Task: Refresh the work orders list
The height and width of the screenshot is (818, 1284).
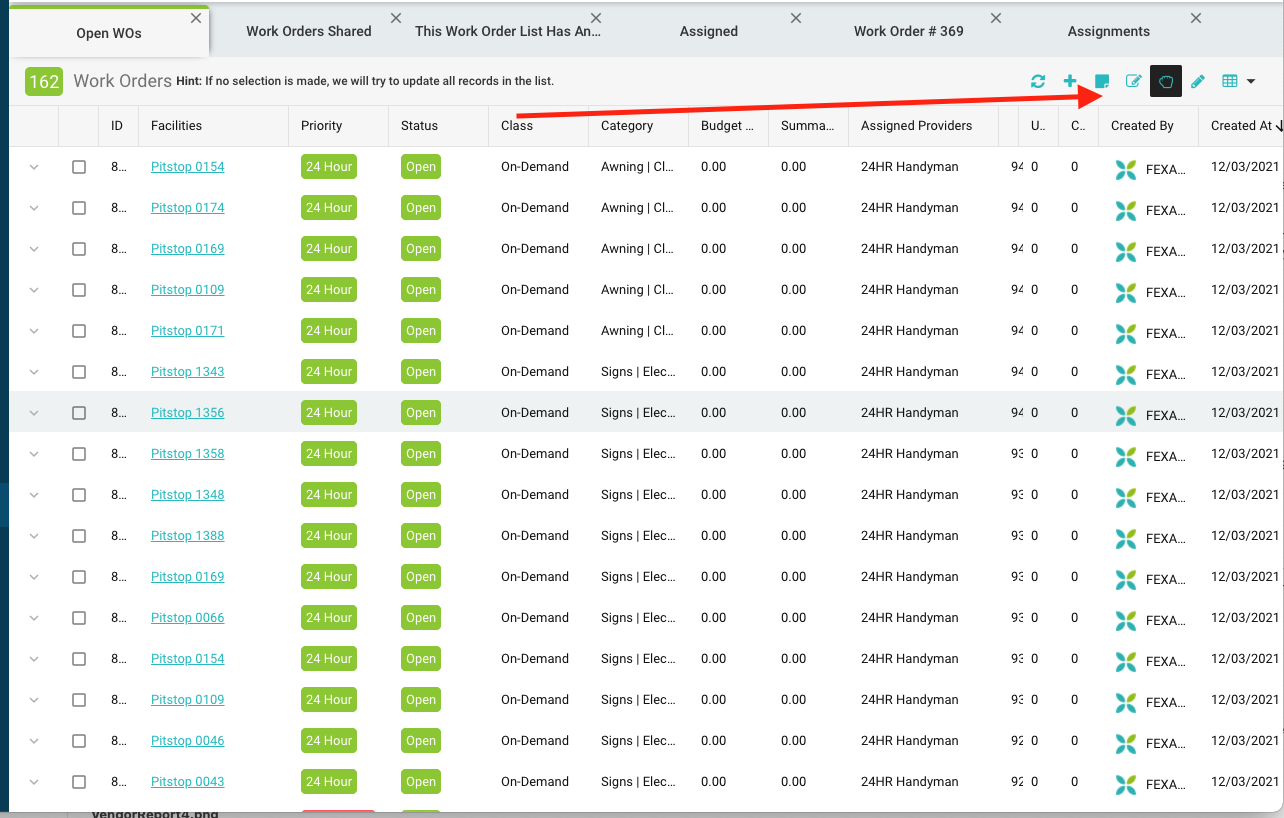Action: (x=1038, y=81)
